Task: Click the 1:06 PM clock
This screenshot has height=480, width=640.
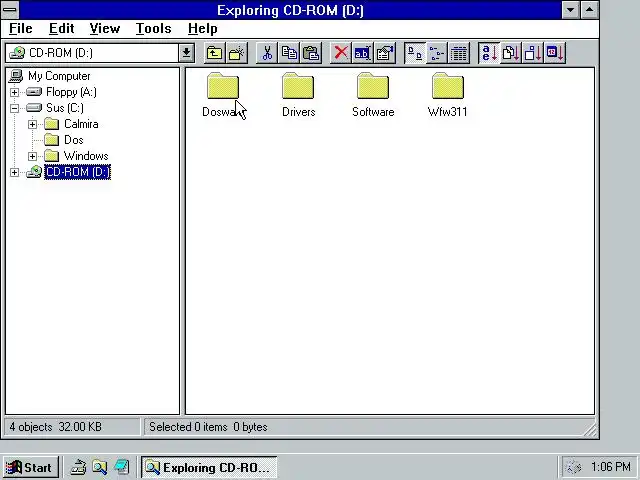Action: [x=611, y=467]
